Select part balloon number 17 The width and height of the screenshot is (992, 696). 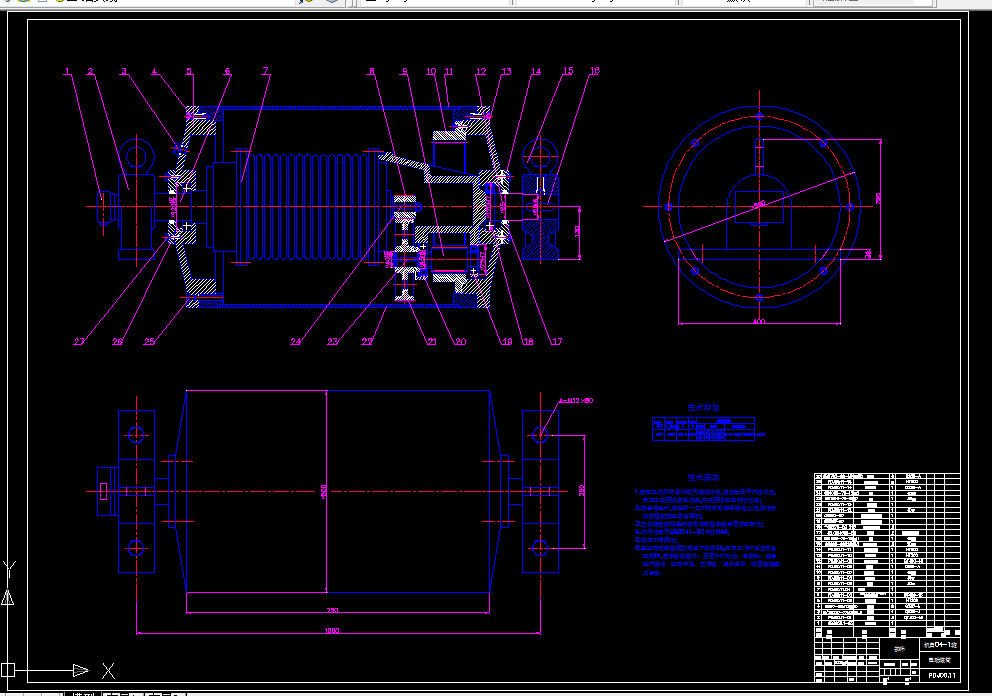(556, 342)
